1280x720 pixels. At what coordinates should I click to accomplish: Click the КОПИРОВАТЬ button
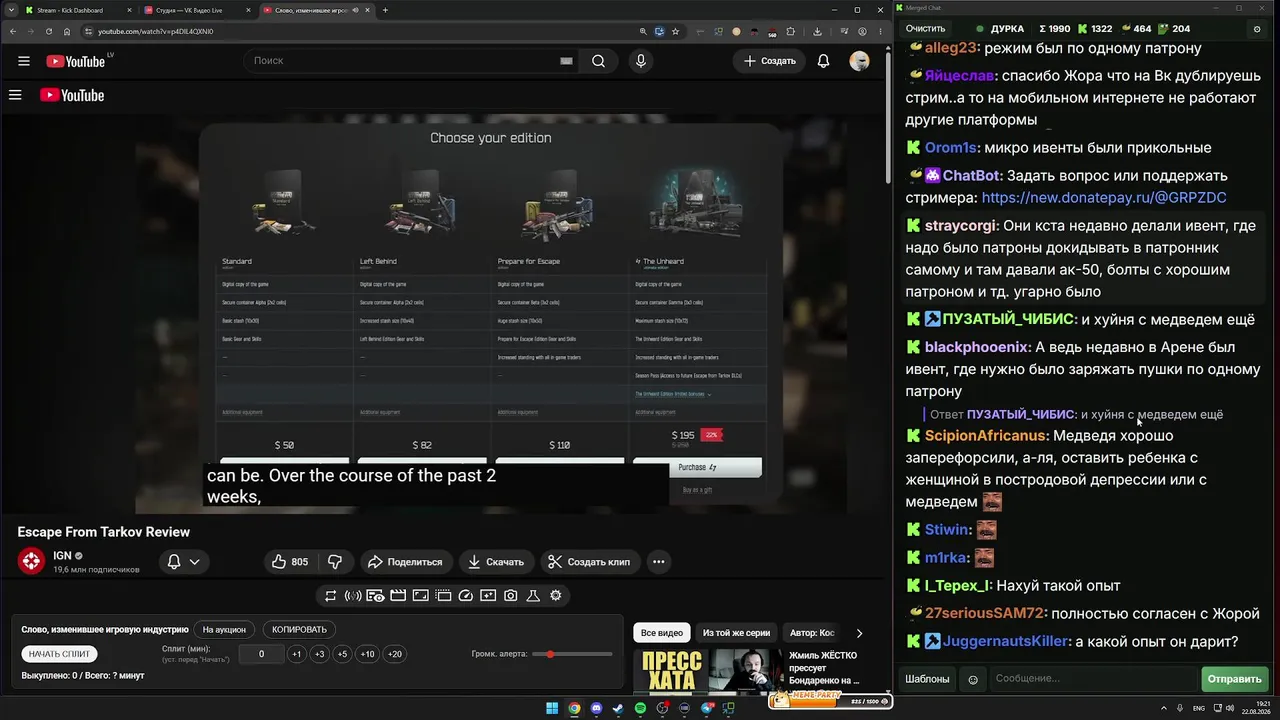click(x=299, y=630)
